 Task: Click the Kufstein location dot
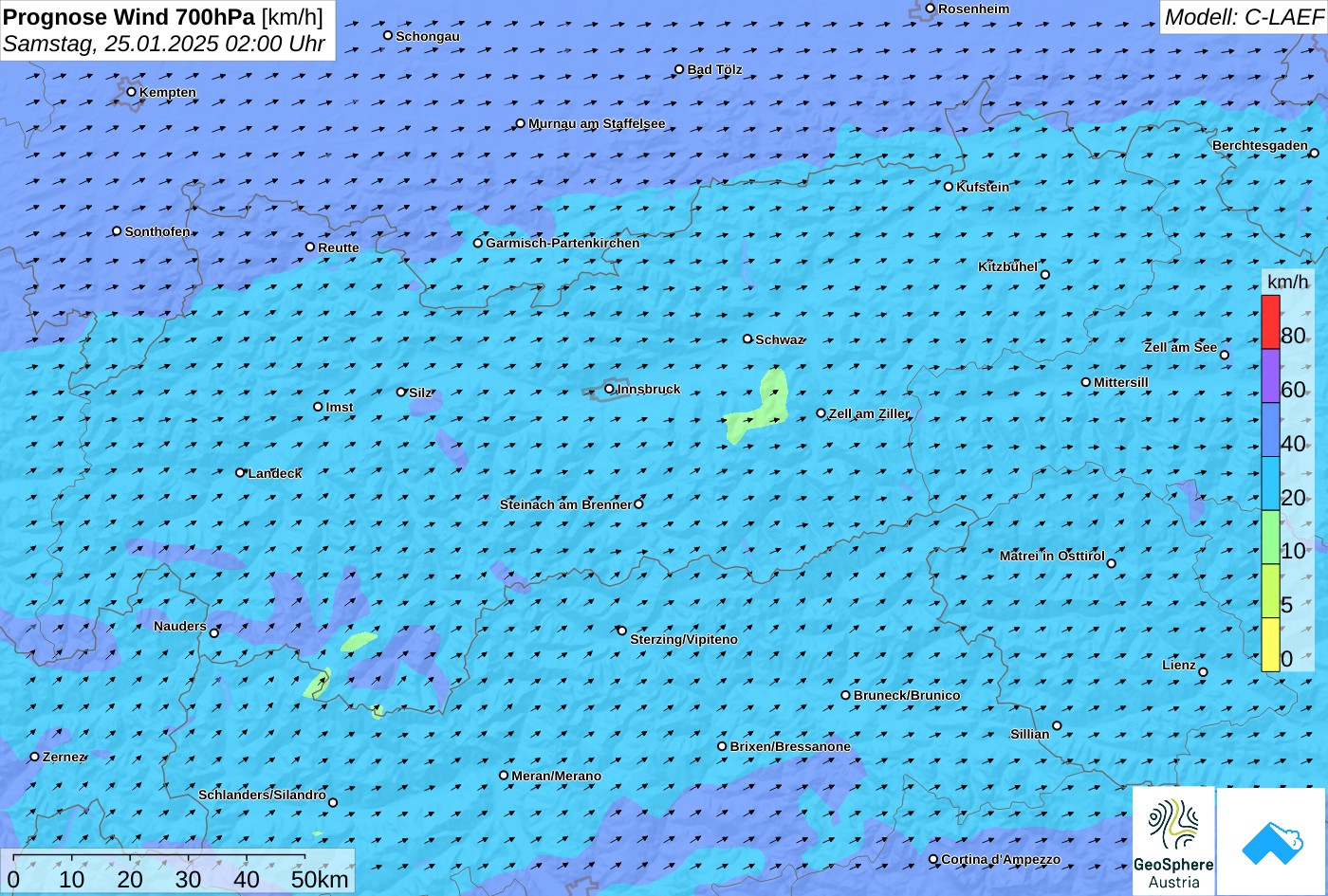click(x=949, y=187)
